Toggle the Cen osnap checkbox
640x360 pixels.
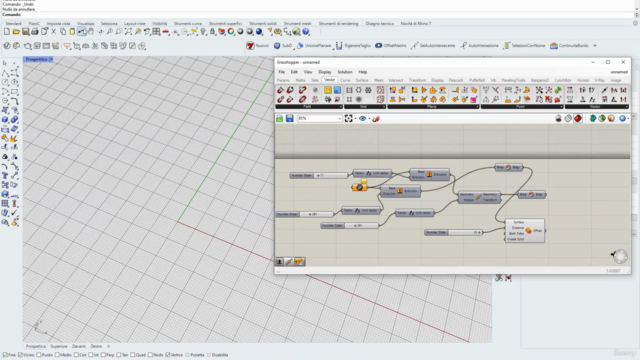pyautogui.click(x=76, y=355)
